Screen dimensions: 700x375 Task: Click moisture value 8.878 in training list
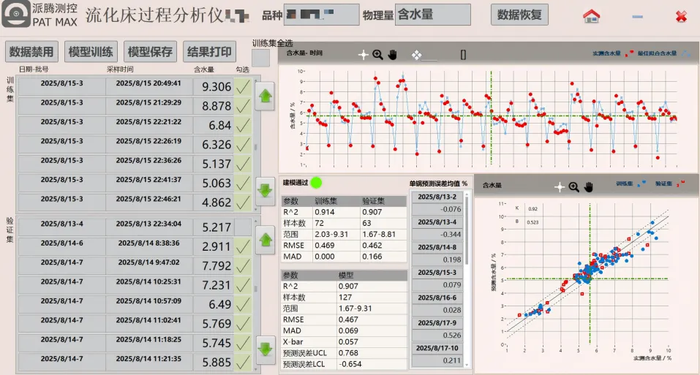[x=213, y=106]
